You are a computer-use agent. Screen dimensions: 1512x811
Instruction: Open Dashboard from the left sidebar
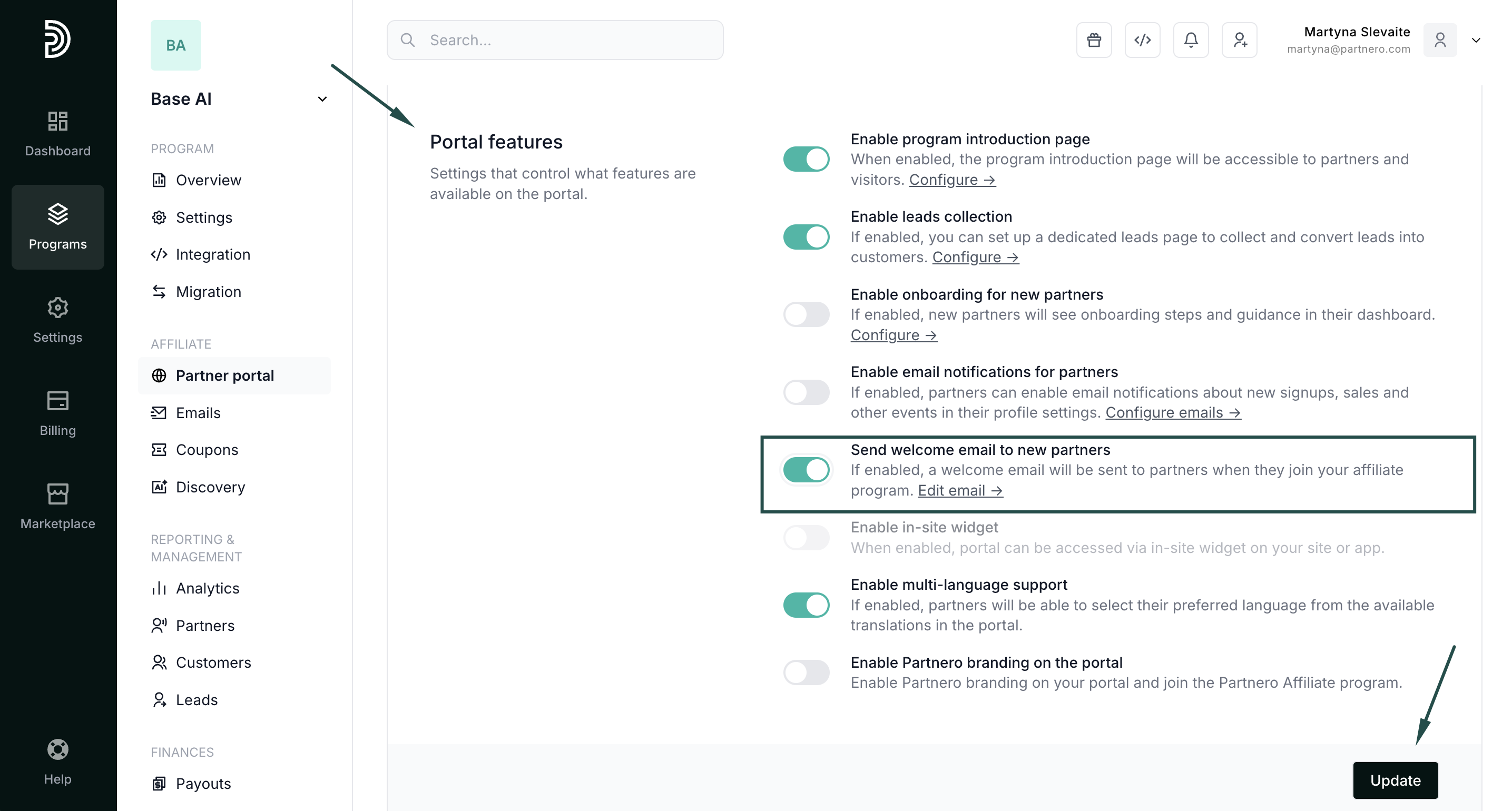coord(57,134)
